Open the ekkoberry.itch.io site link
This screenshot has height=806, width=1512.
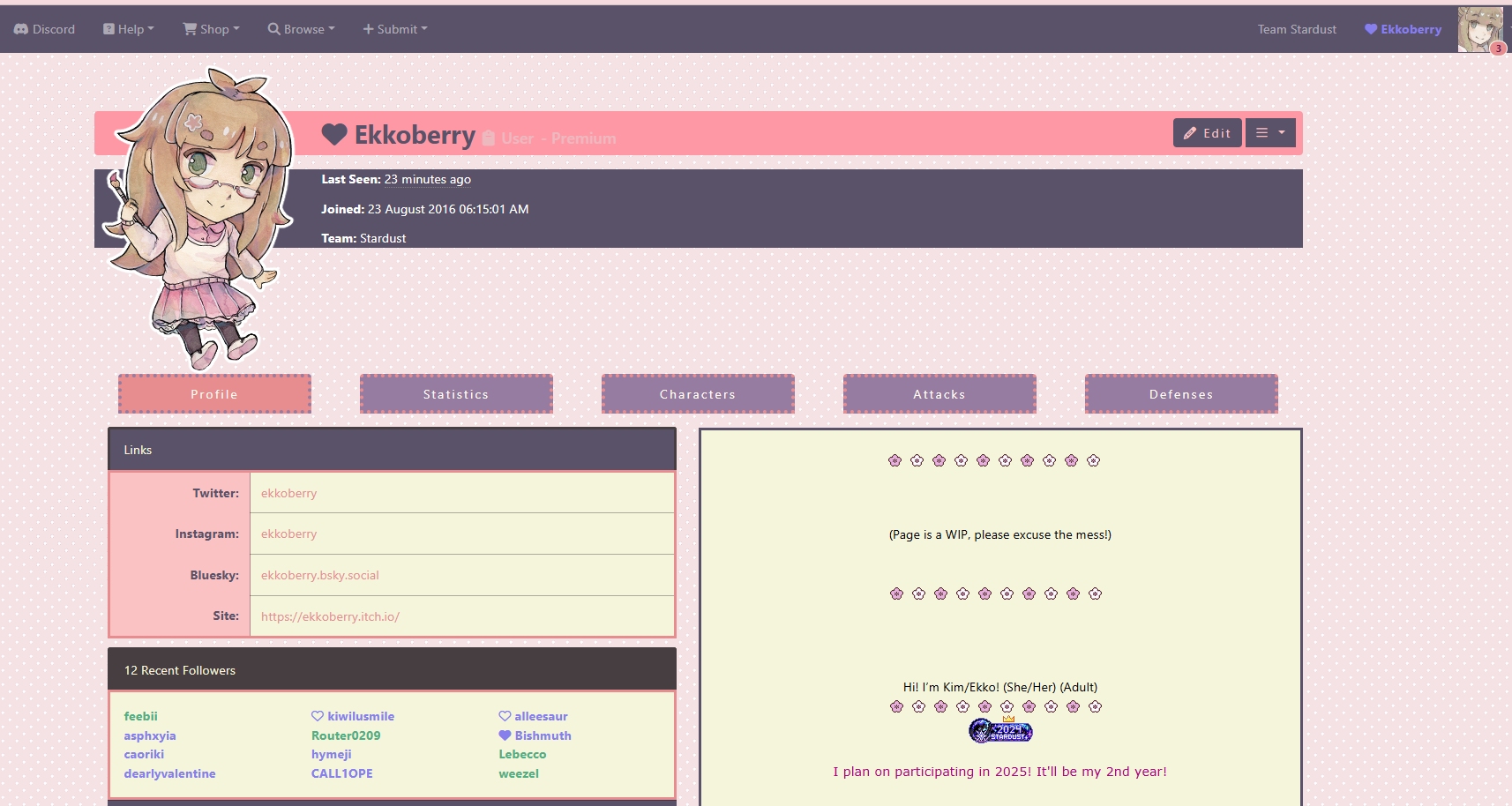330,616
